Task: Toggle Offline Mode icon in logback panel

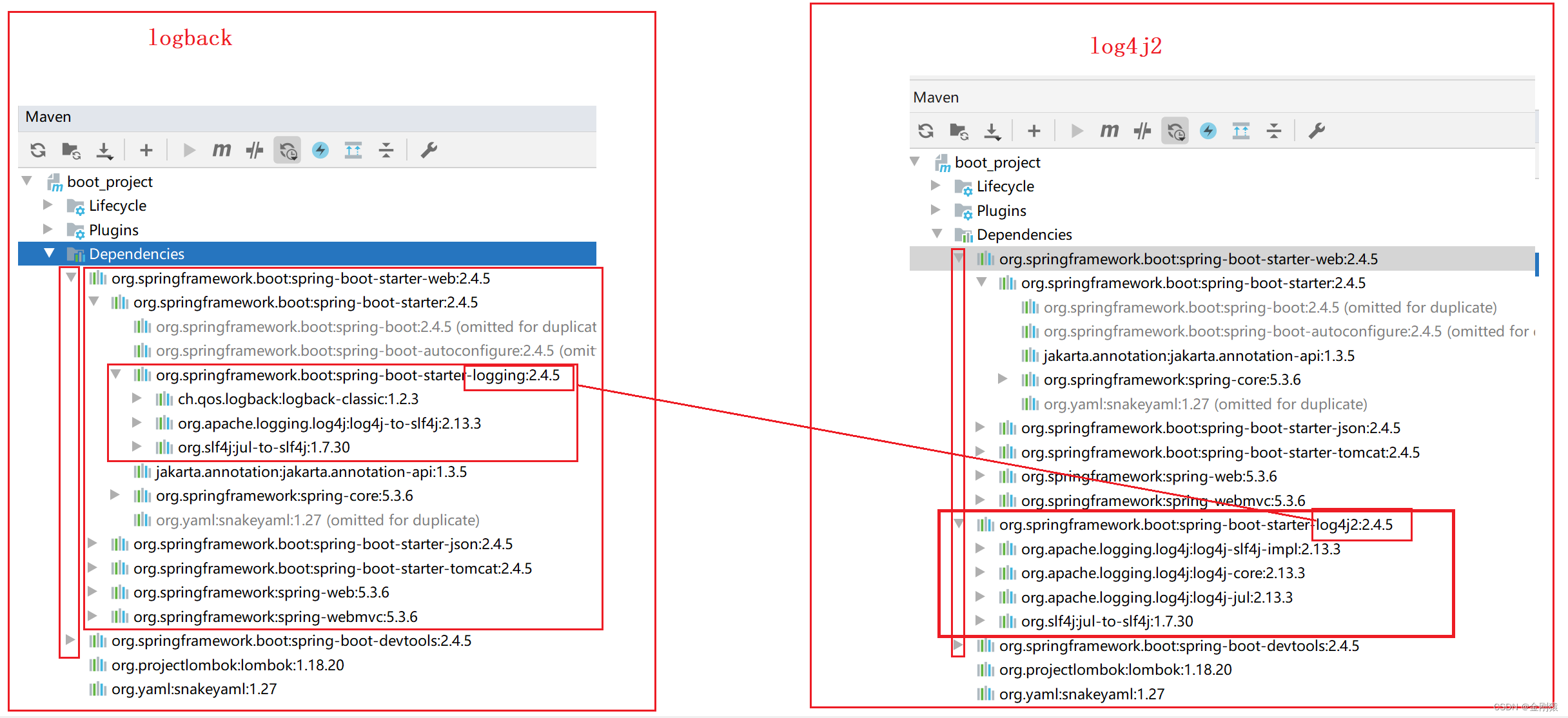Action: pos(288,150)
